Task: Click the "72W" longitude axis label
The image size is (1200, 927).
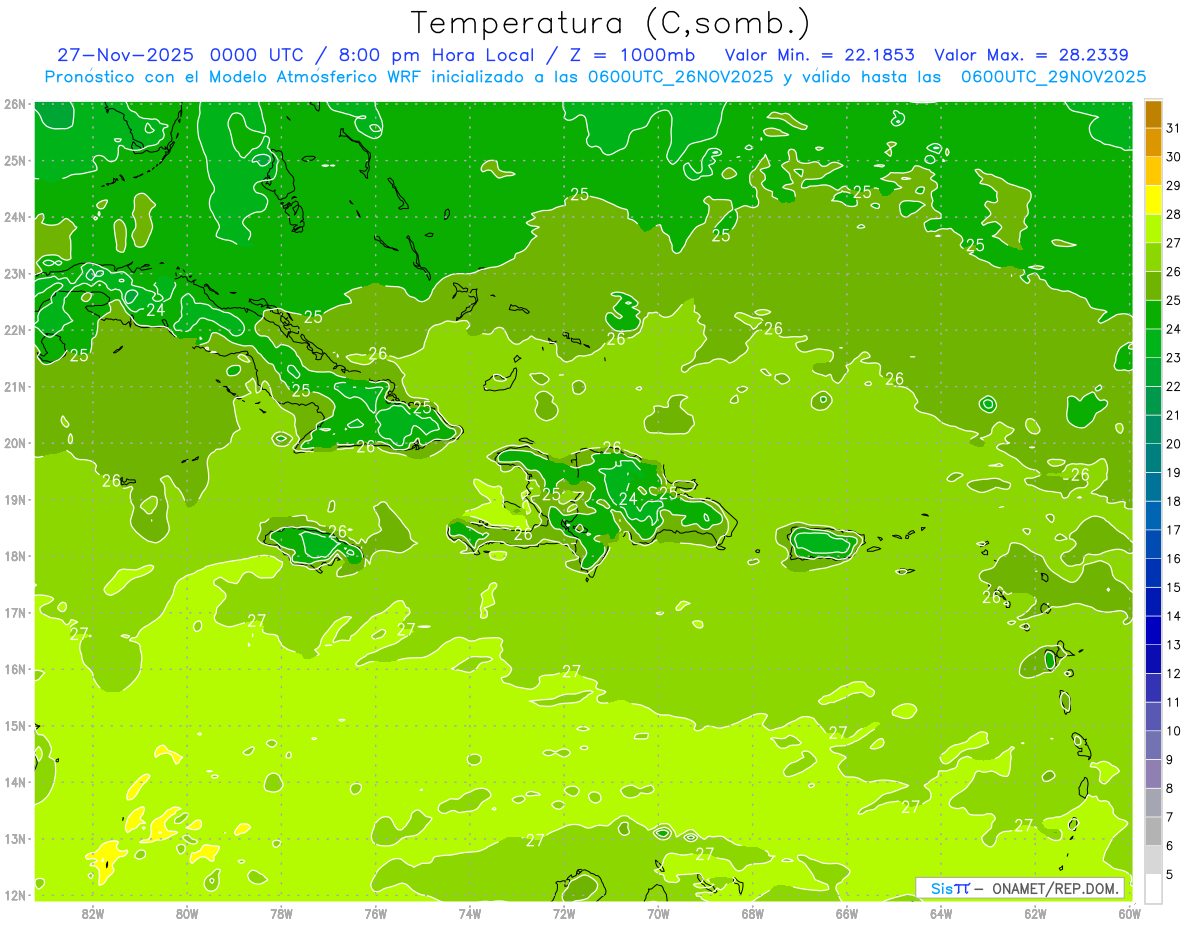Action: pyautogui.click(x=564, y=912)
